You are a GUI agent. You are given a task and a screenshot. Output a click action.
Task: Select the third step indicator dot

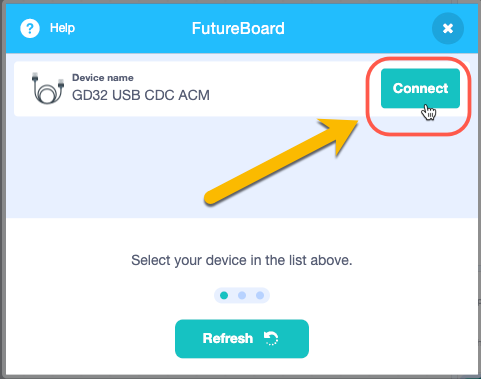tap(260, 295)
